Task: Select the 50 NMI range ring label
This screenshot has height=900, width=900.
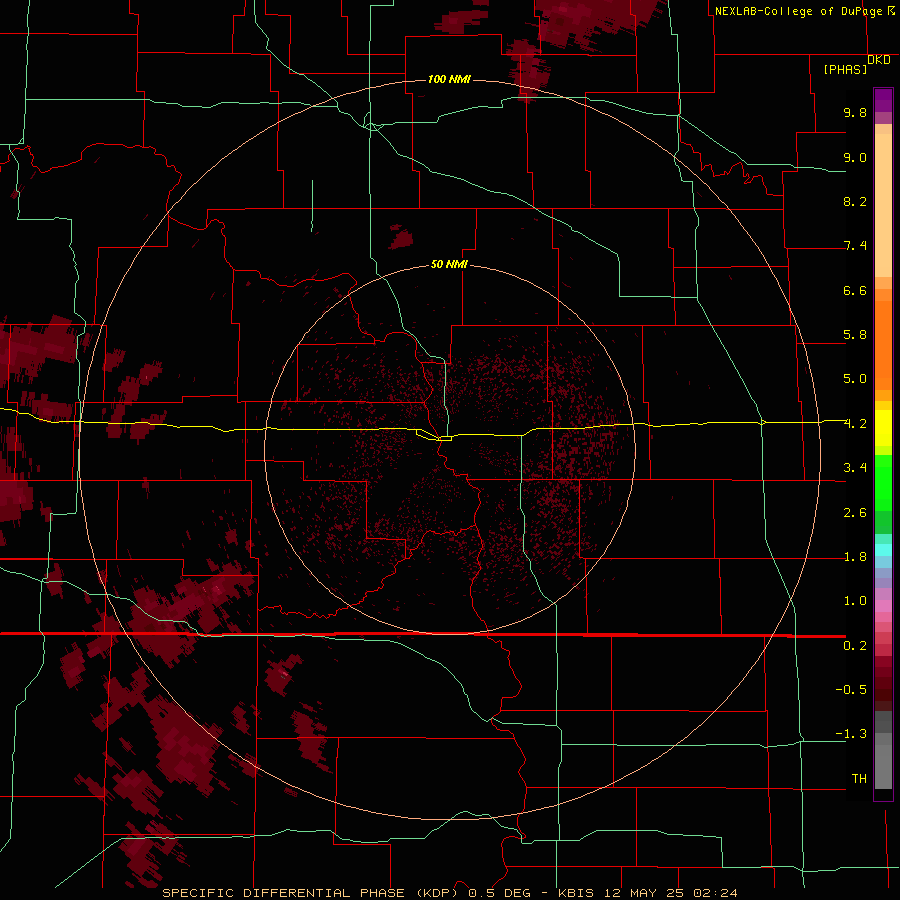Action: tap(449, 264)
